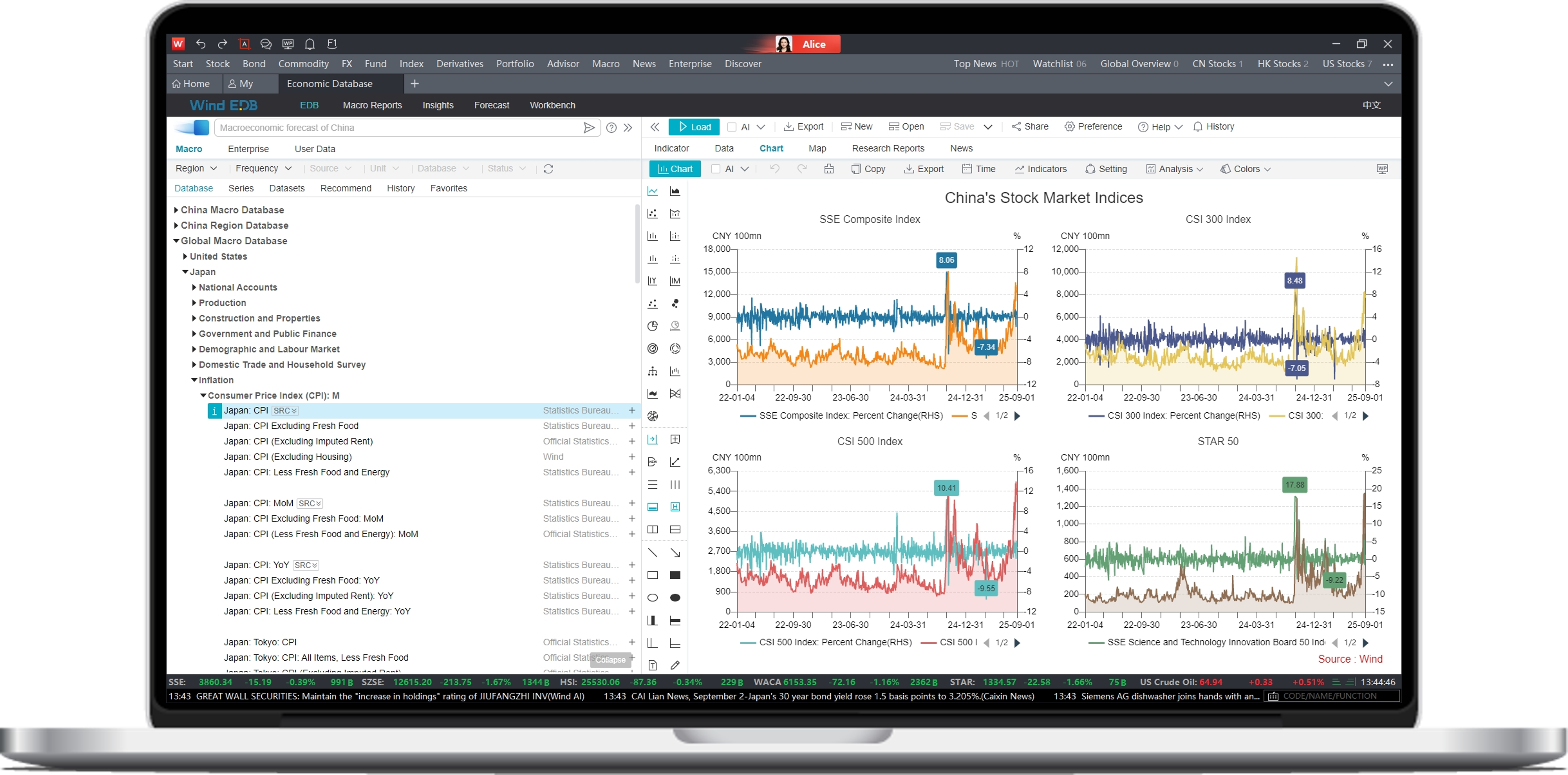This screenshot has height=775, width=1568.
Task: Click the send arrow in search box
Action: [588, 128]
